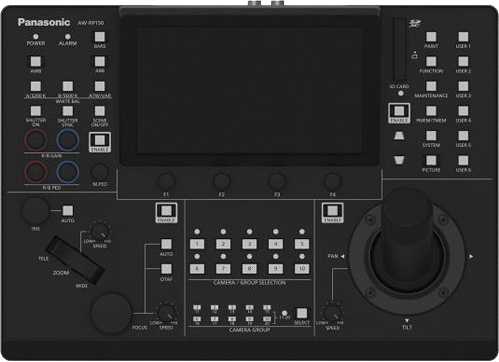
Task: Push the BARS button
Action: [99, 37]
